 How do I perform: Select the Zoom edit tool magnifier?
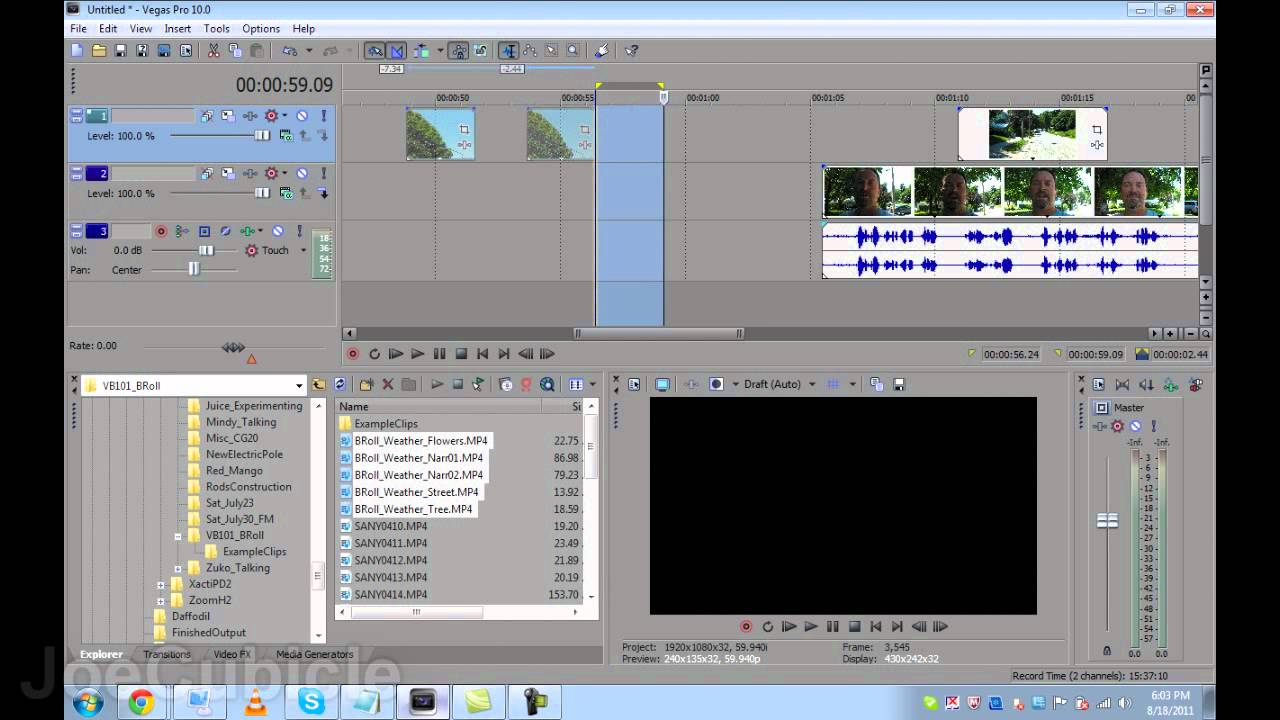(573, 50)
